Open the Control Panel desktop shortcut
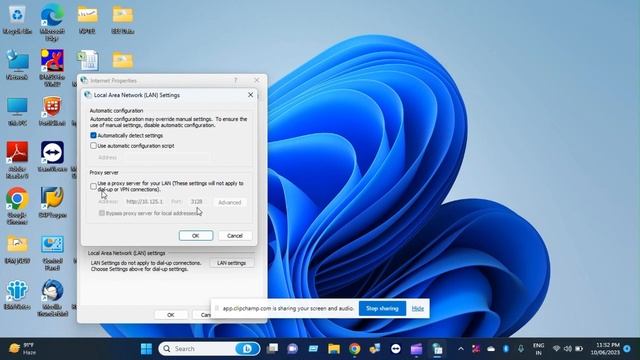This screenshot has width=640, height=360. (x=52, y=252)
